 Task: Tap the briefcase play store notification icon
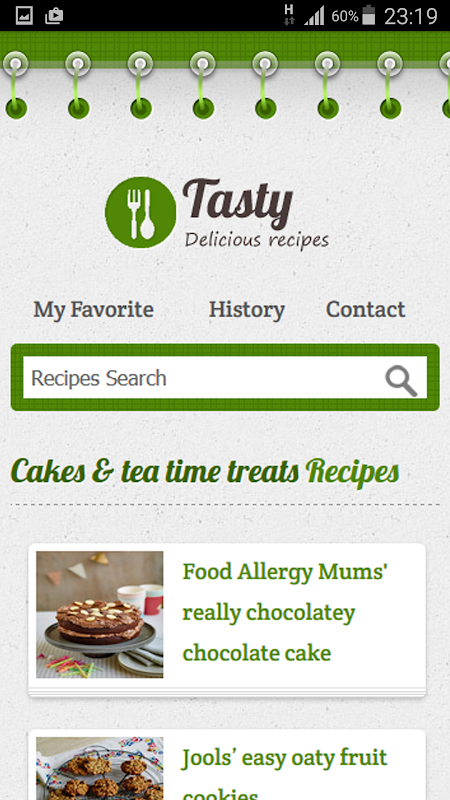[54, 16]
